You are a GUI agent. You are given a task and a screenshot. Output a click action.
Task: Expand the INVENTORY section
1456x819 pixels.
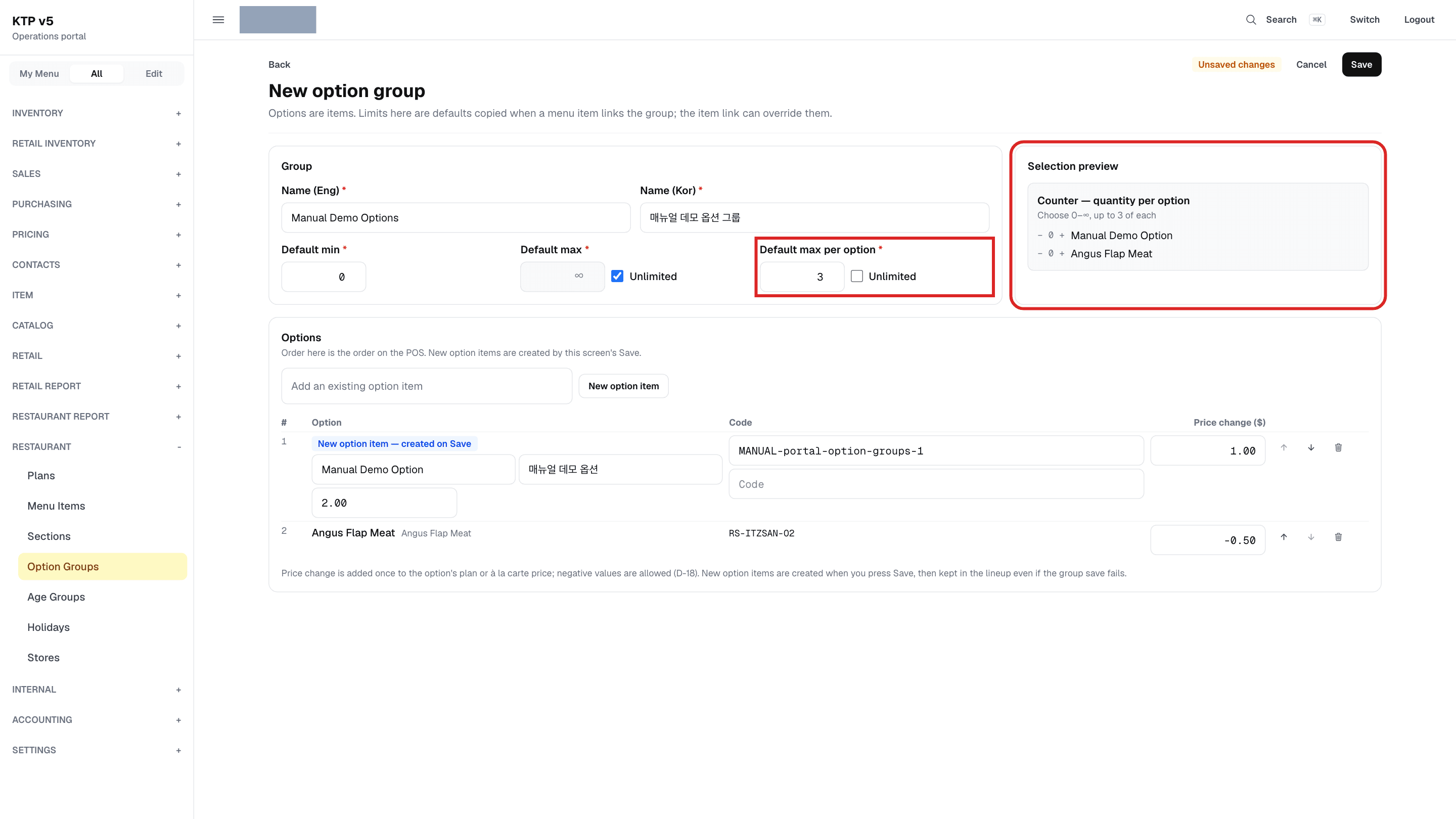(x=96, y=113)
